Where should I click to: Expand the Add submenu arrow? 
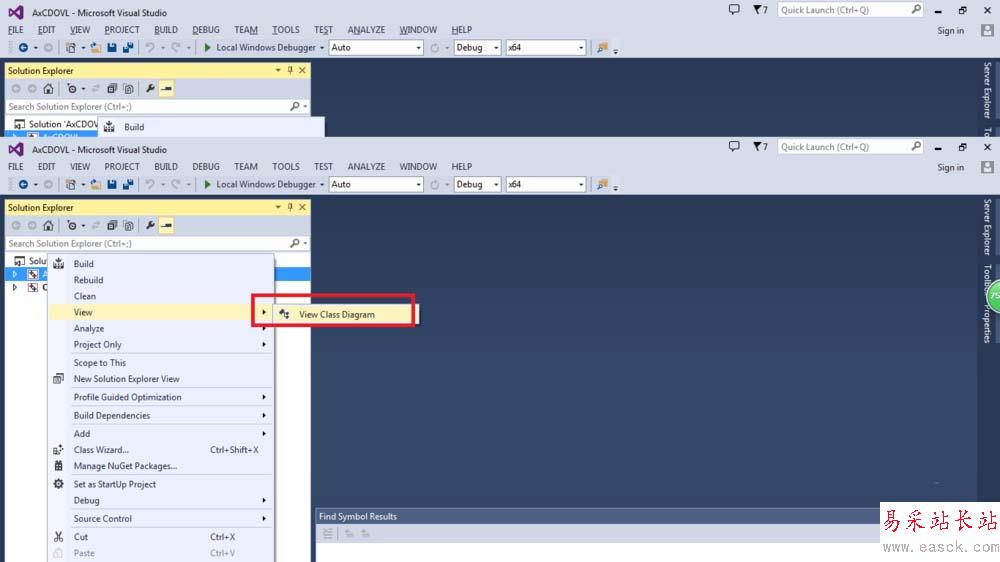(x=264, y=434)
